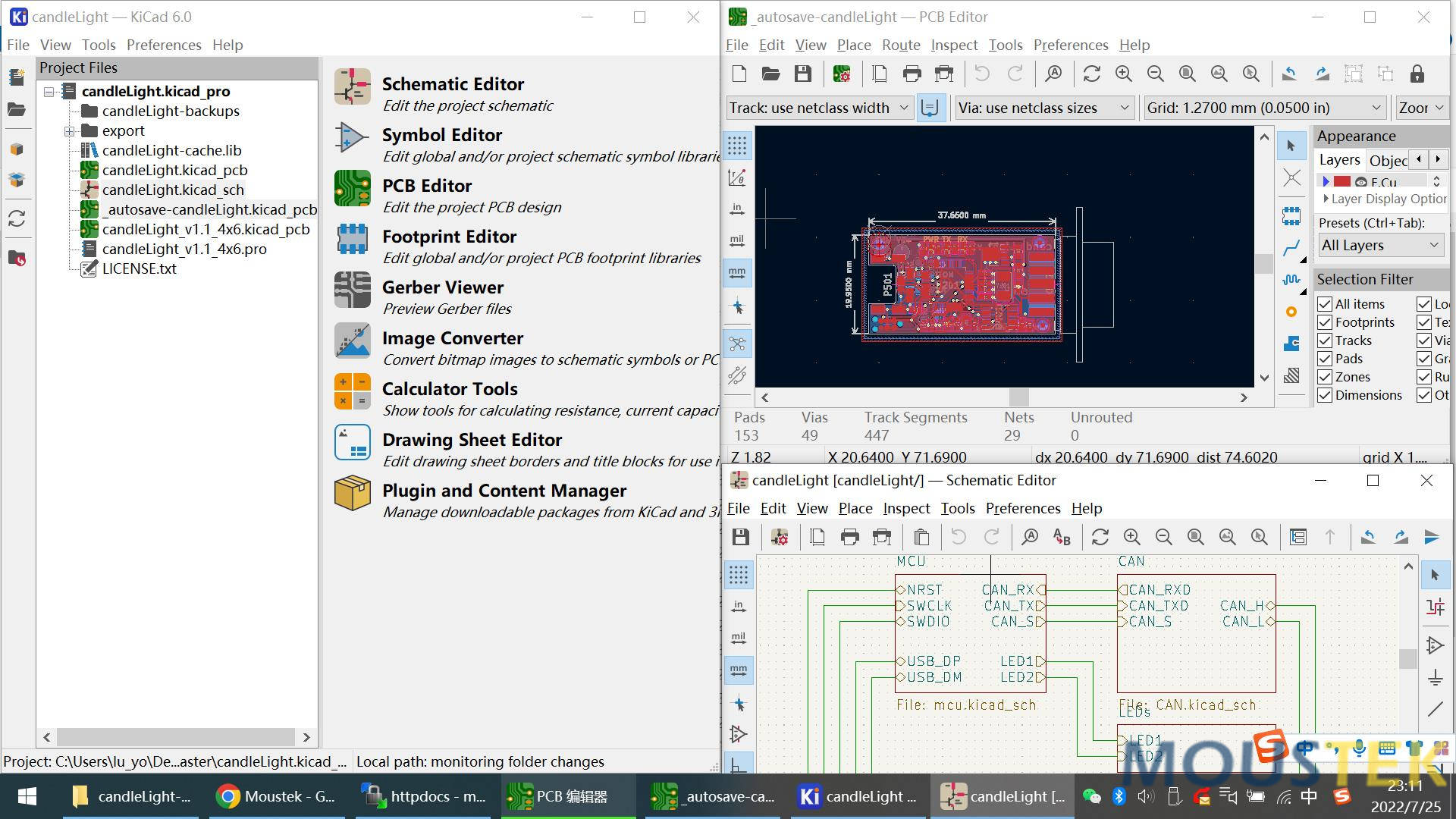Open Route menu in PCB Editor
The image size is (1456, 819).
click(901, 45)
